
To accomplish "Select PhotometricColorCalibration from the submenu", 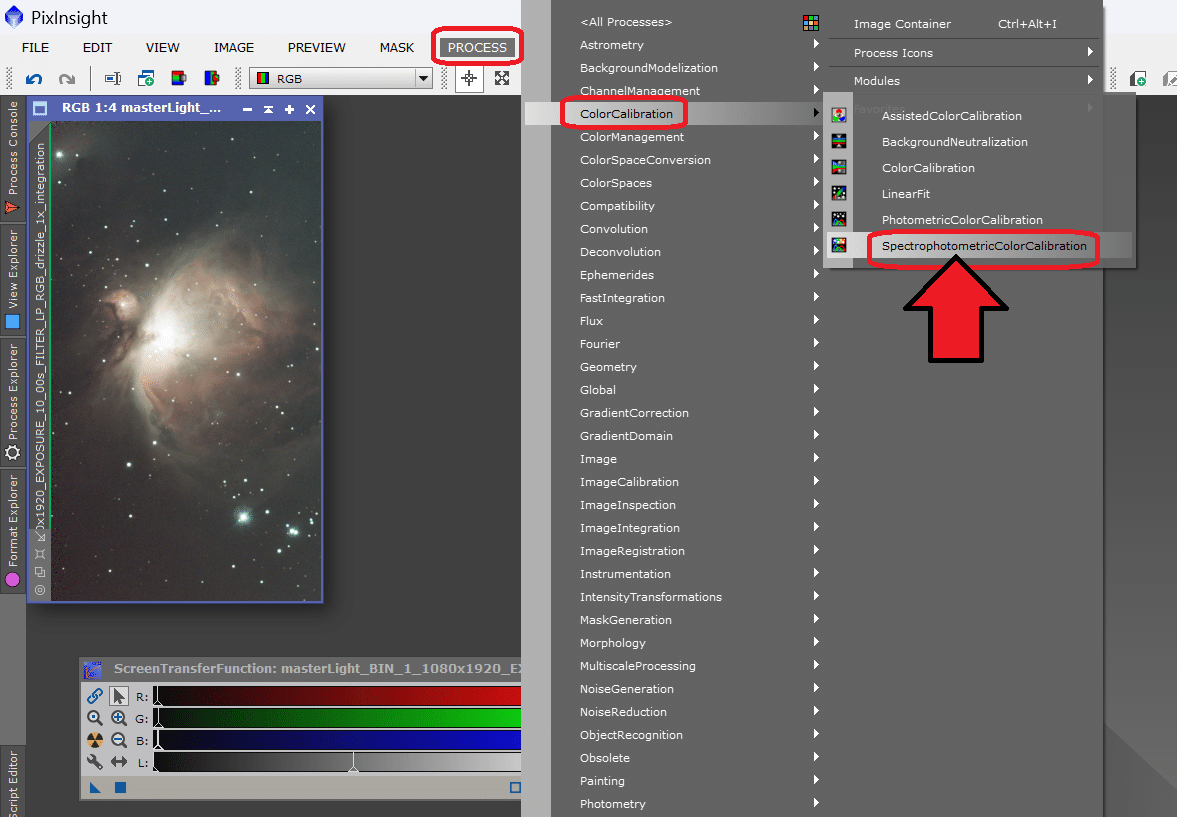I will 962,220.
